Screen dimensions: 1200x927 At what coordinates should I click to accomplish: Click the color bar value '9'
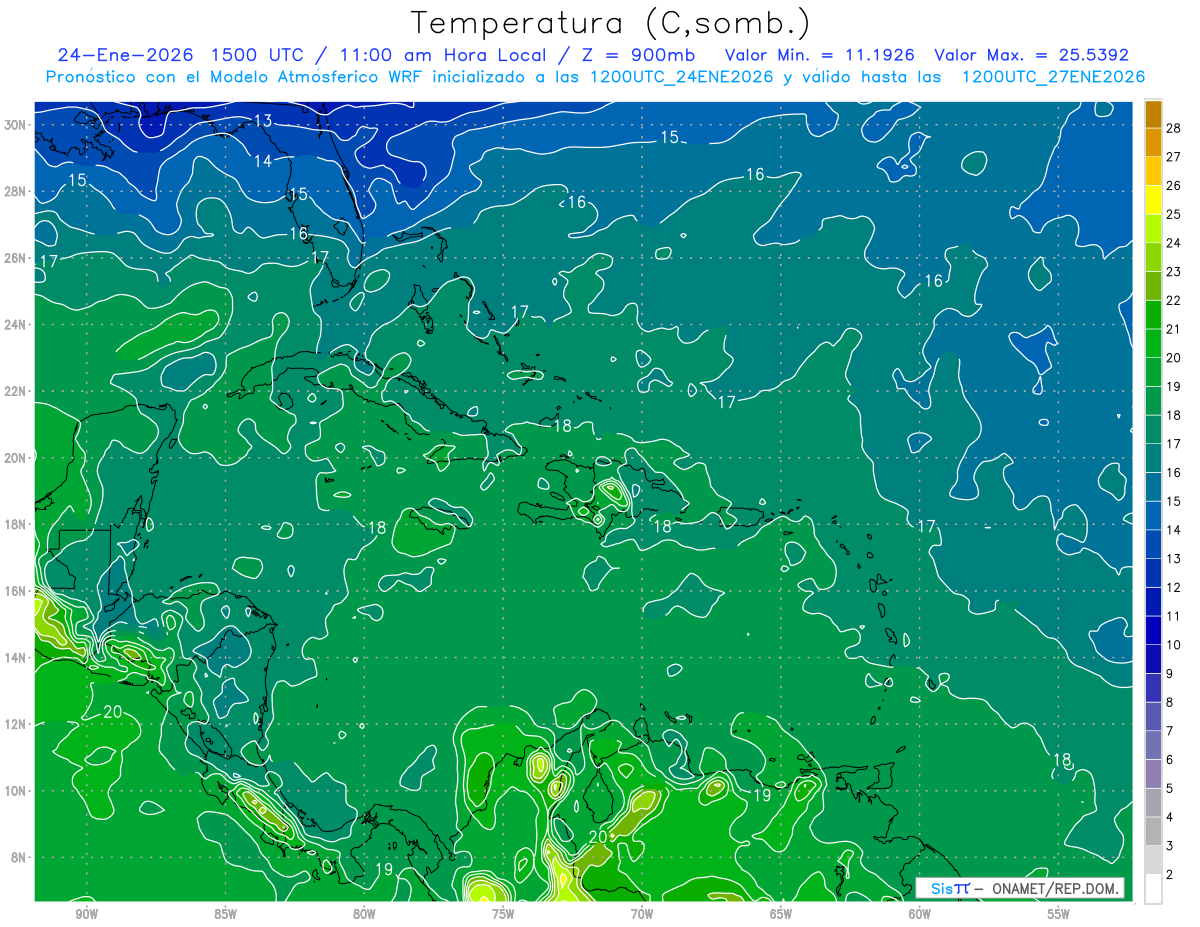[x=1170, y=674]
